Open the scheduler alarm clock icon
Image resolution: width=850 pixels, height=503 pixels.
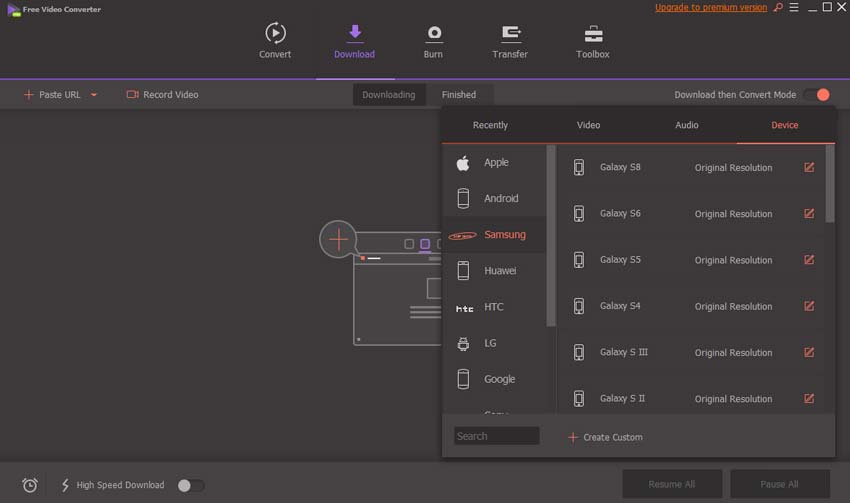pyautogui.click(x=30, y=485)
